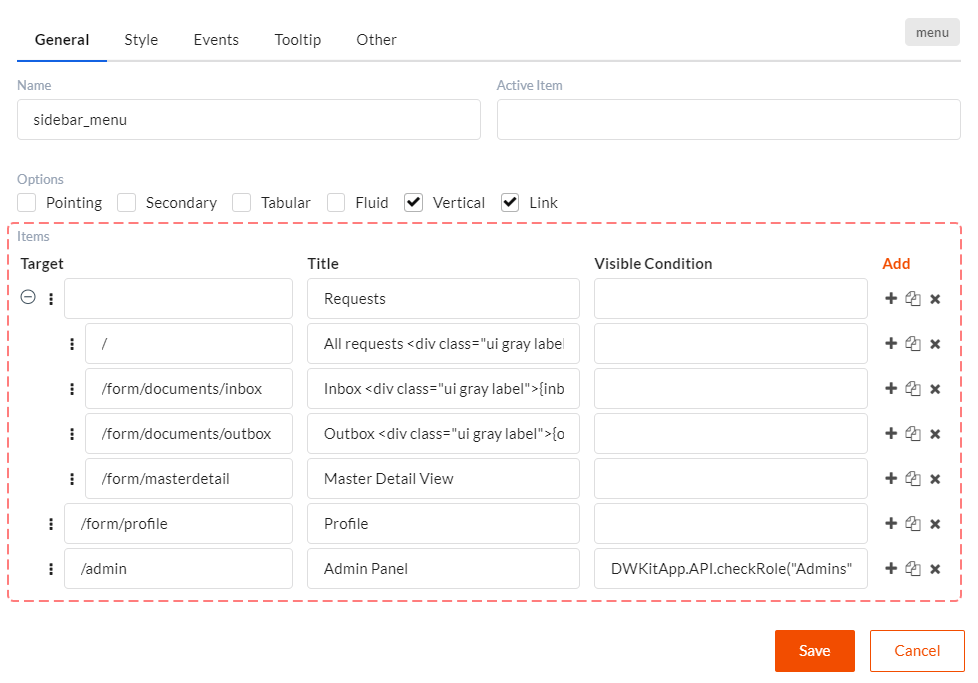Click the menu type badge
The height and width of the screenshot is (683, 978).
click(x=932, y=32)
